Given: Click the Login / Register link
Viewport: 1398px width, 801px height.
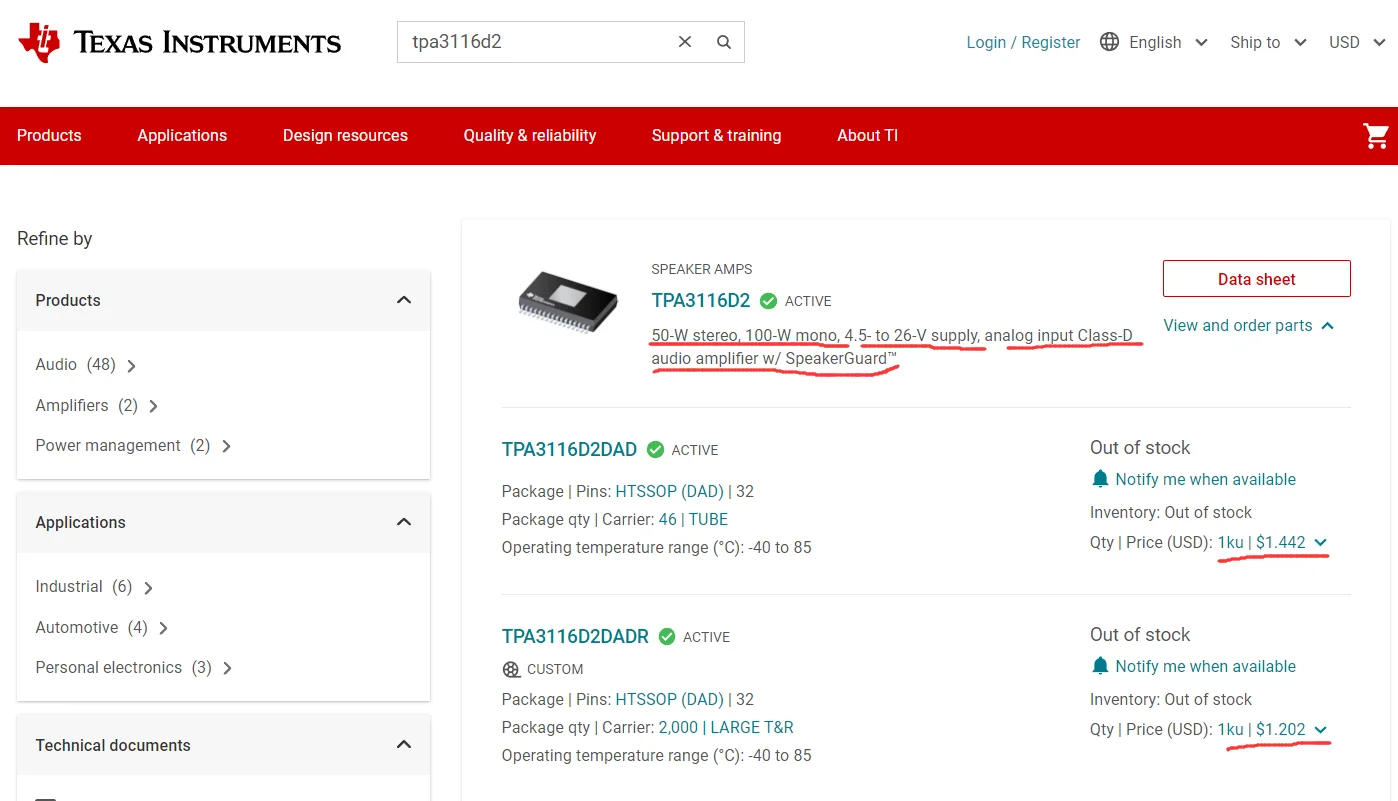Looking at the screenshot, I should (1023, 42).
